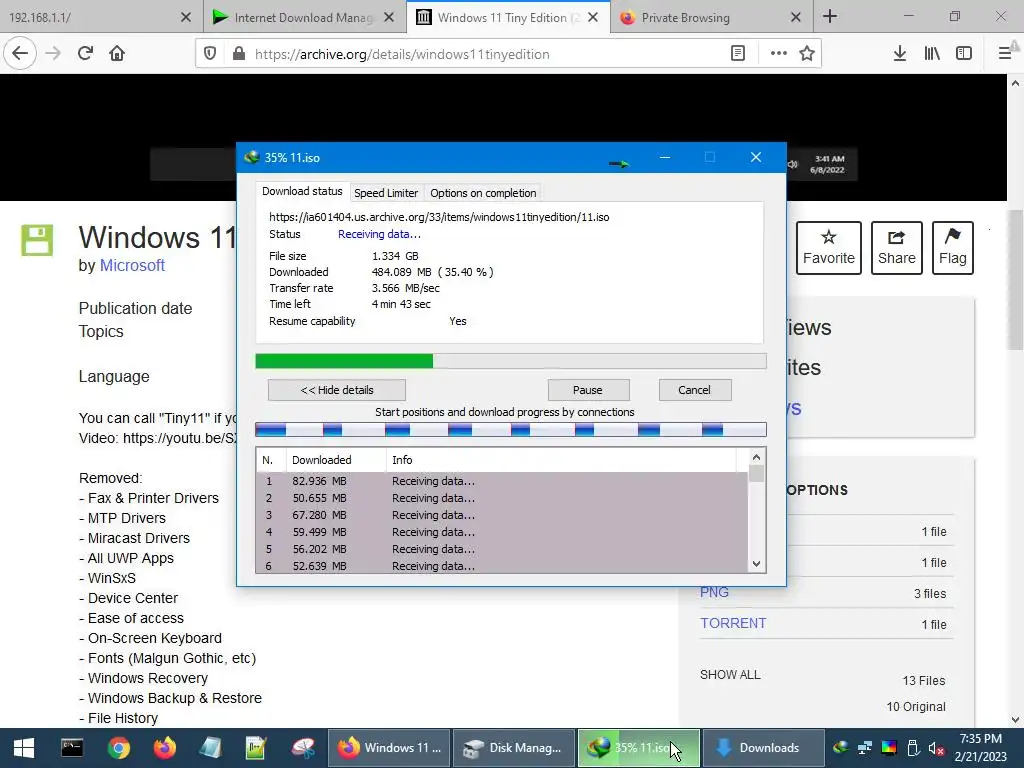Open the PNG download option

point(714,592)
